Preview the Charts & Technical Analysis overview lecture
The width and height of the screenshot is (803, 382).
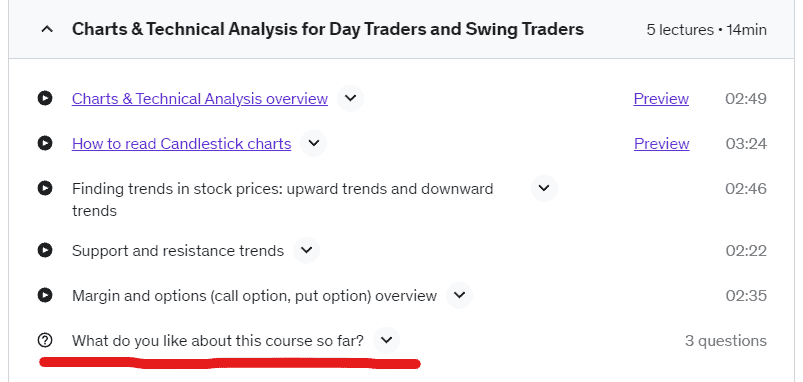[661, 98]
